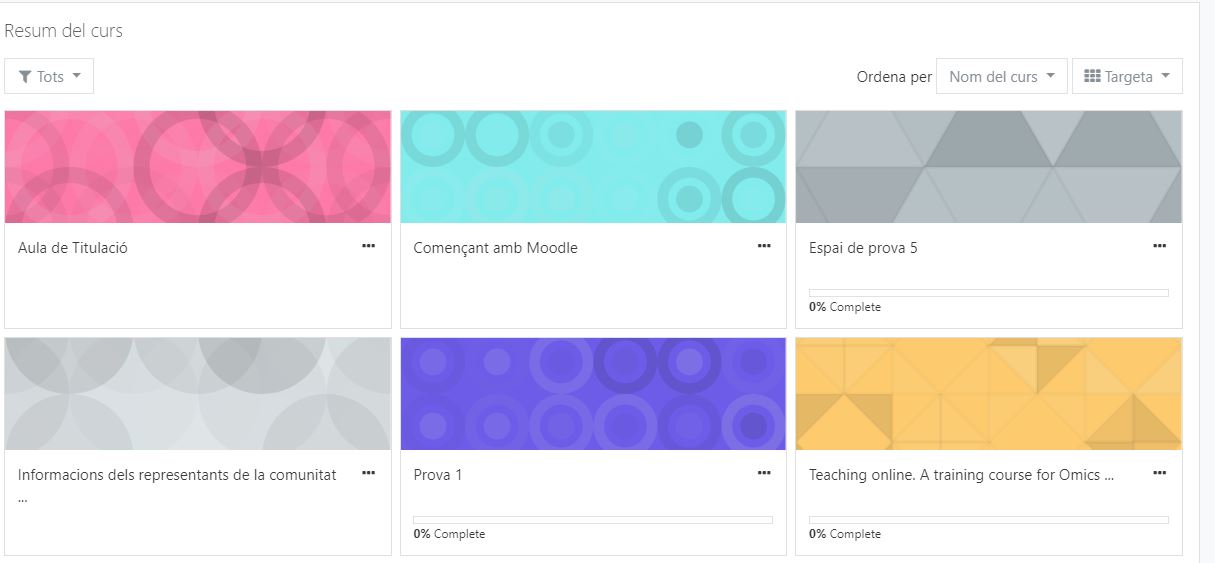Click the grid icon beside Targeta
The image size is (1215, 563).
[x=1092, y=77]
